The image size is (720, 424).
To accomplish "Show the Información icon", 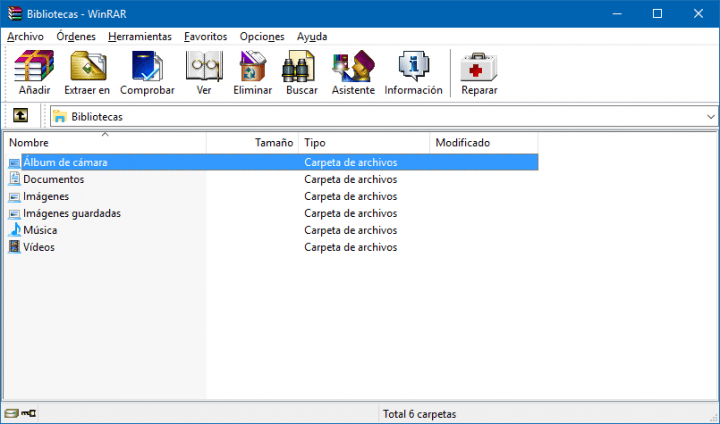I will (x=414, y=66).
